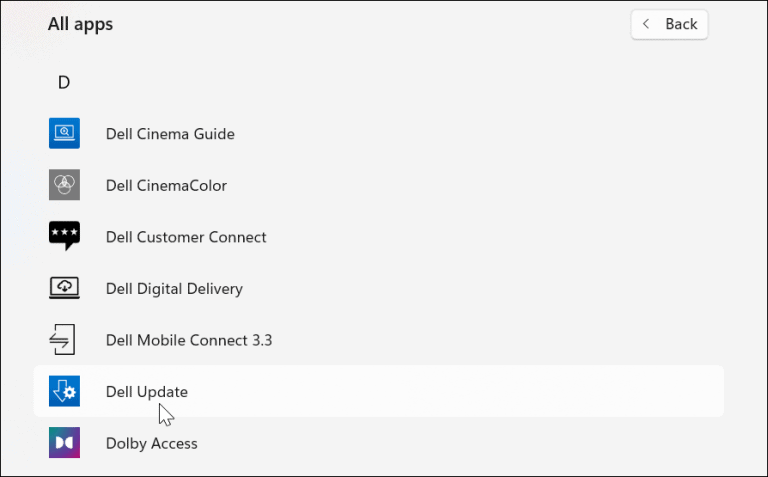
Task: Open Dell Update from the app list
Action: click(x=146, y=391)
